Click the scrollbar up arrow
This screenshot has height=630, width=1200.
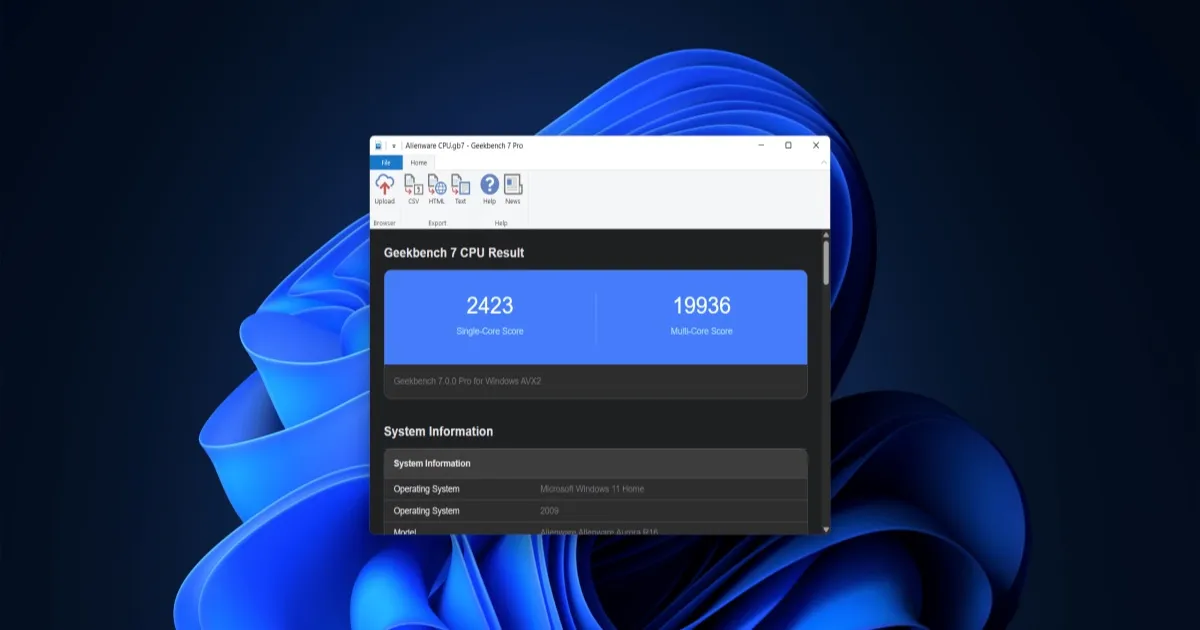pos(826,236)
